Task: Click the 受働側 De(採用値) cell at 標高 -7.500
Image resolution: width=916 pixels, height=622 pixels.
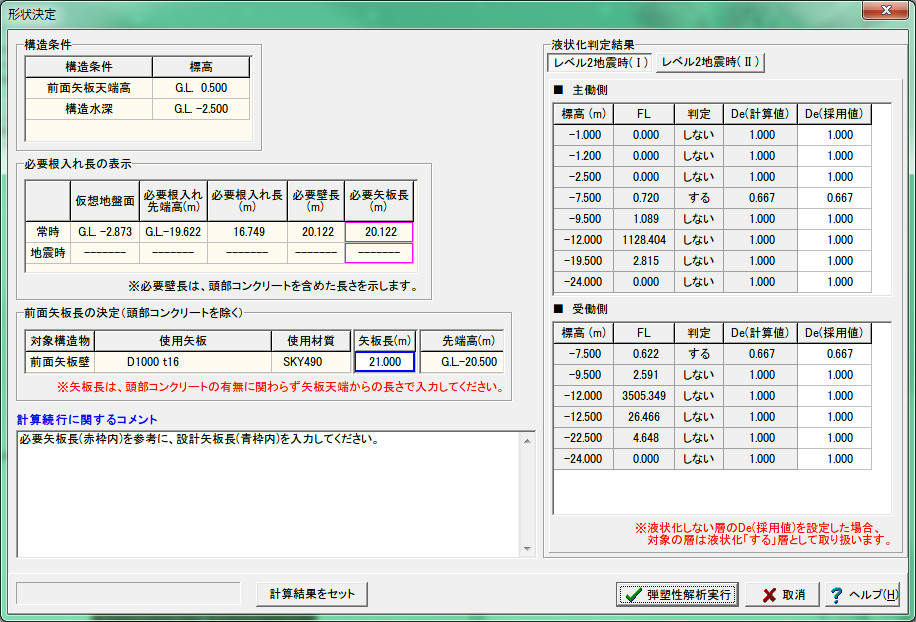Action: tap(833, 354)
